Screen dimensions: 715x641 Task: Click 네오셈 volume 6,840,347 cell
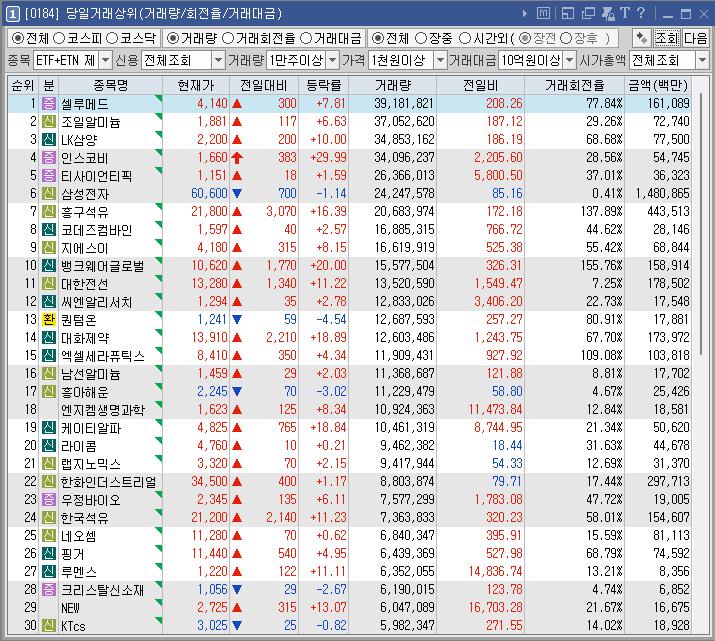(393, 535)
